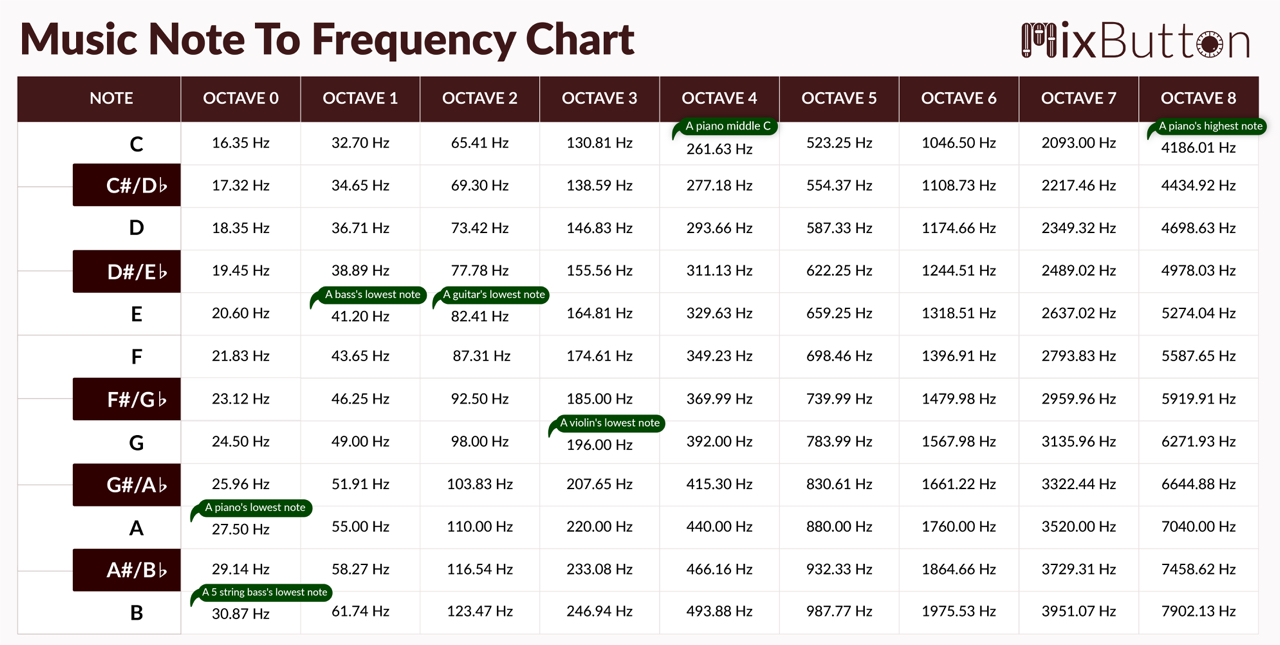This screenshot has height=645, width=1280.
Task: Click the 1046.50 Hz cell
Action: coord(959,143)
